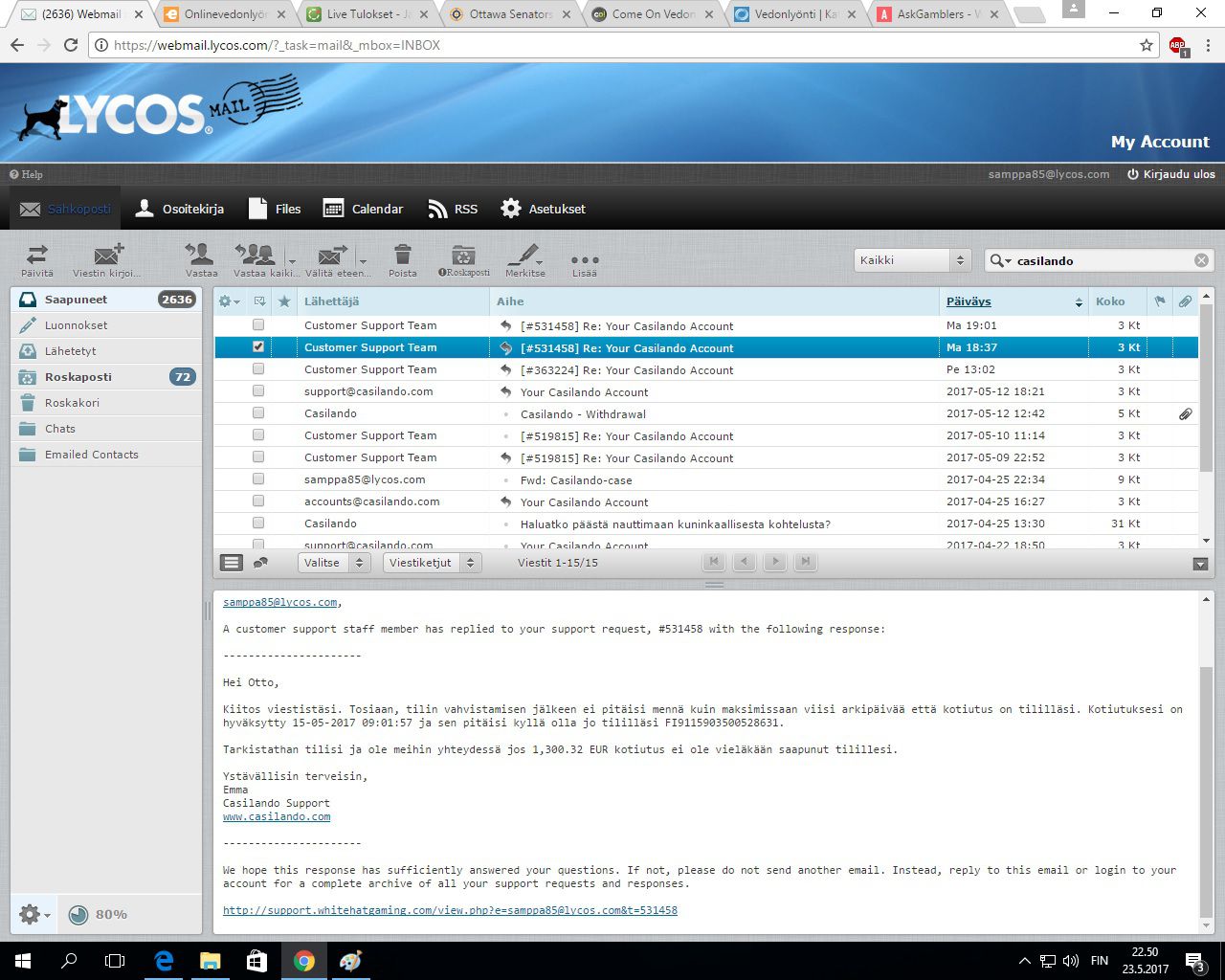Mark message as spam with Roskaposti icon
Viewport: 1225px width, 980px height.
464,260
